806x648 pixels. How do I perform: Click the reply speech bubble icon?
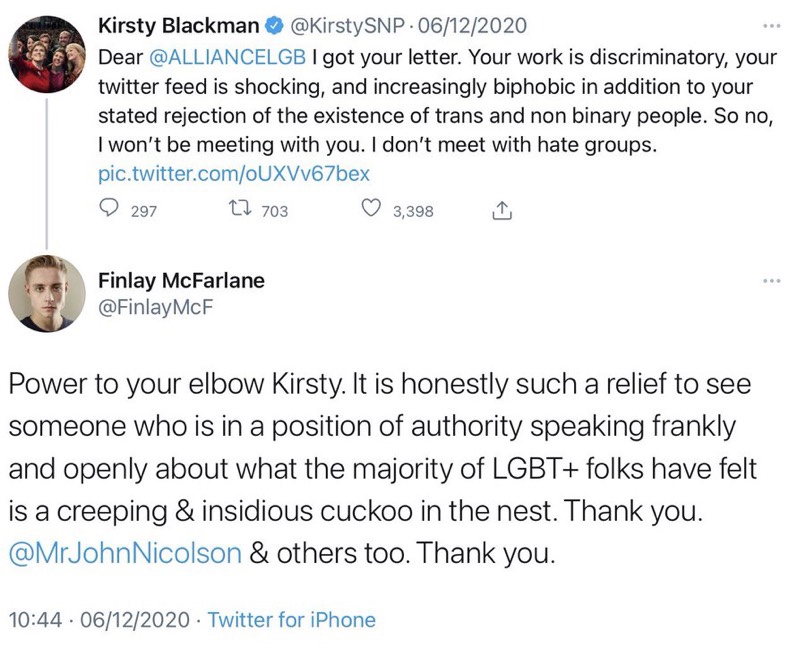(x=110, y=210)
